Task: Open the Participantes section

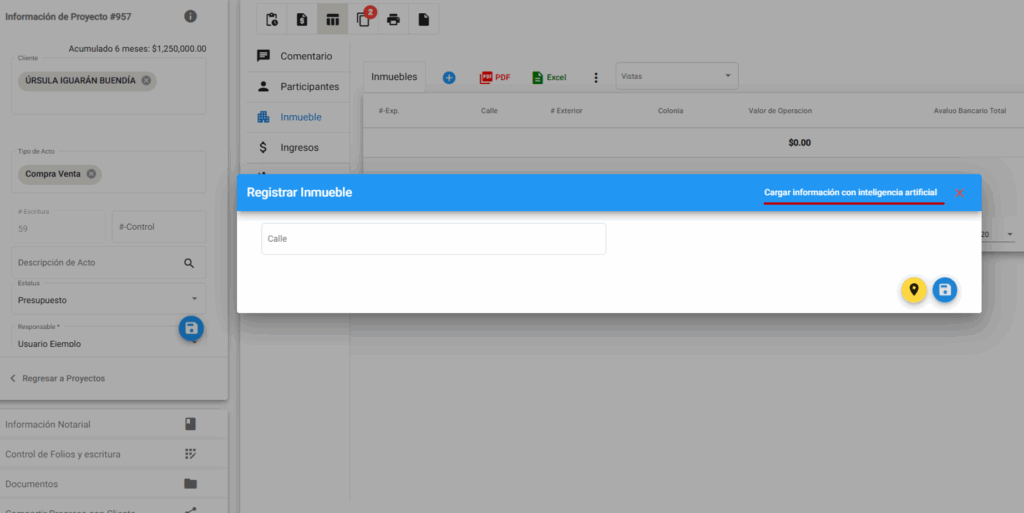Action: 298,87
